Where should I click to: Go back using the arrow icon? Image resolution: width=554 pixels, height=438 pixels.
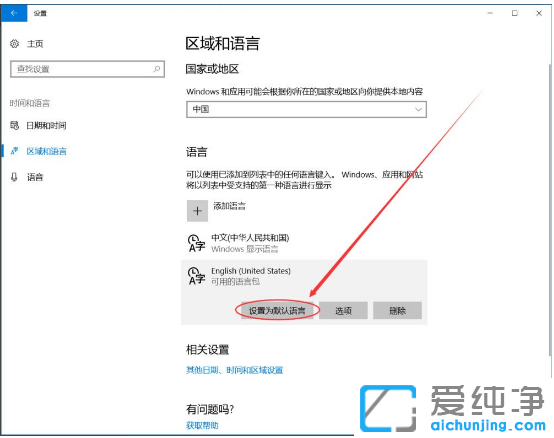[14, 13]
